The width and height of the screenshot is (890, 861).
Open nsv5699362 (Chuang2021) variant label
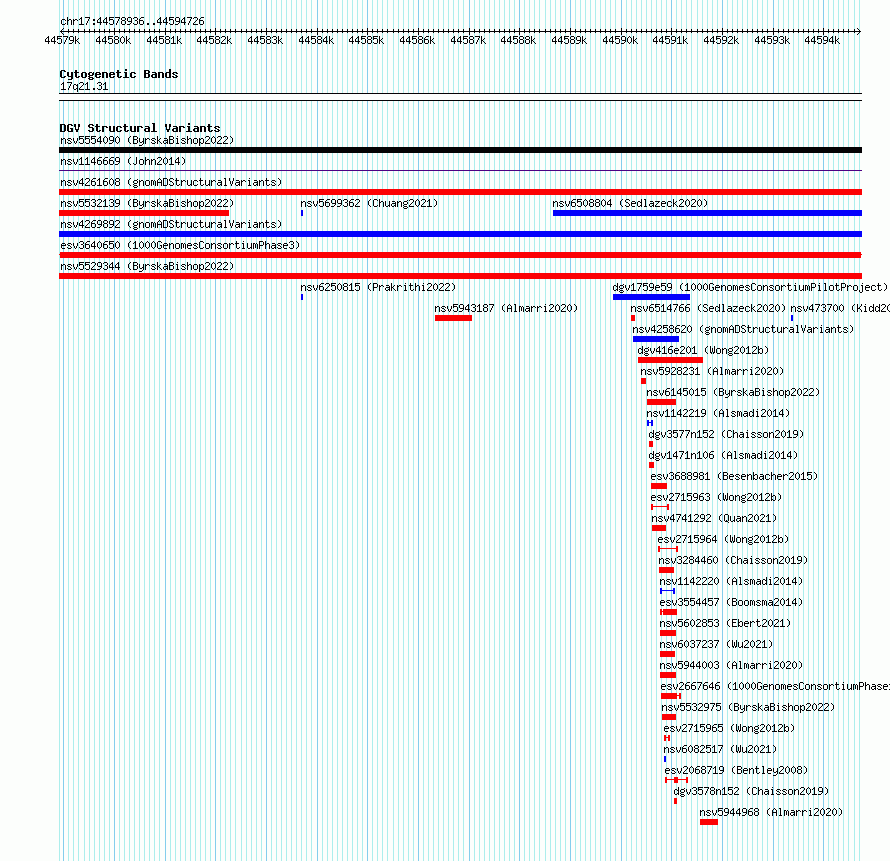point(370,203)
